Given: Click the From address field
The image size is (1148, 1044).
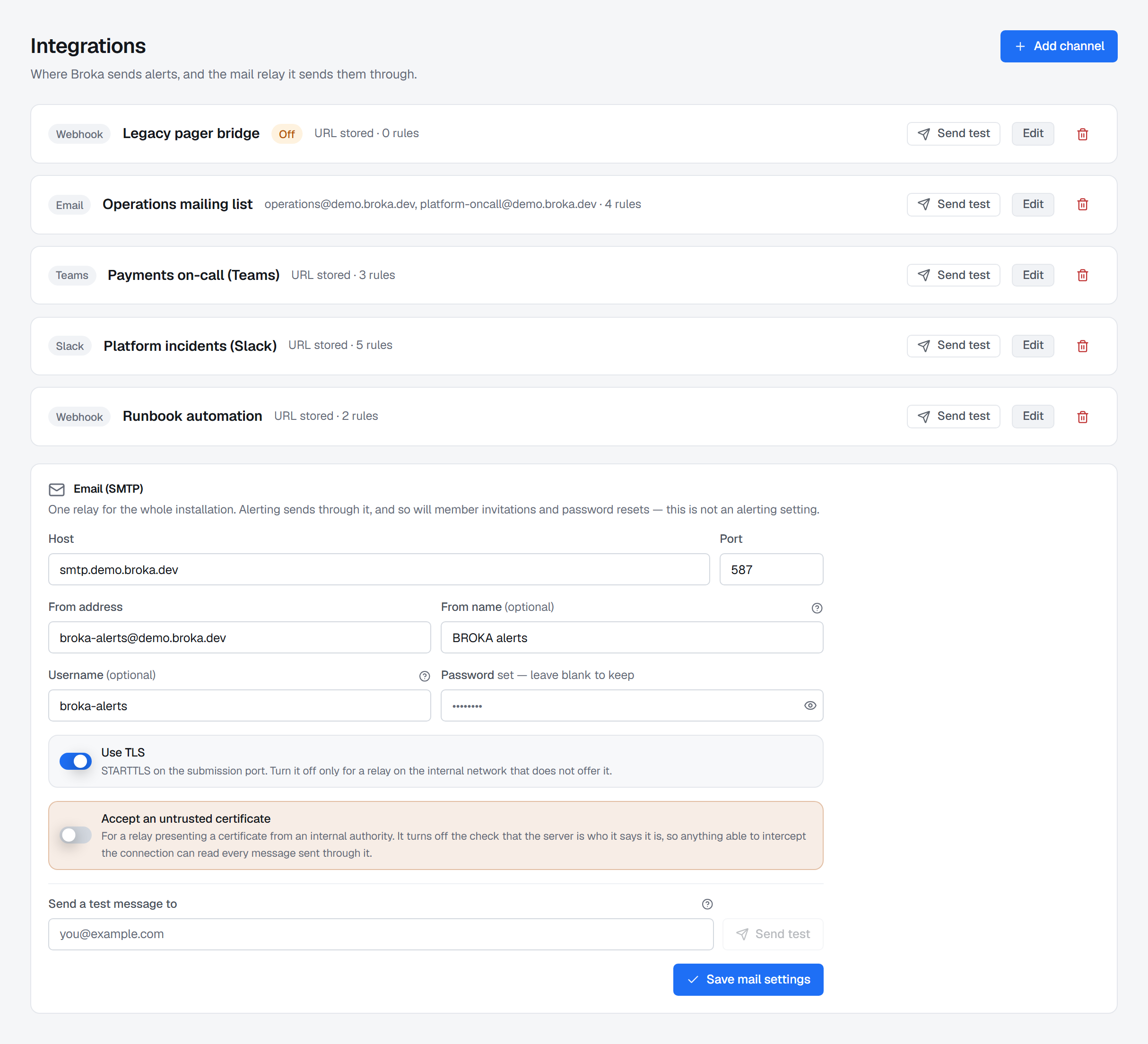Looking at the screenshot, I should point(239,637).
